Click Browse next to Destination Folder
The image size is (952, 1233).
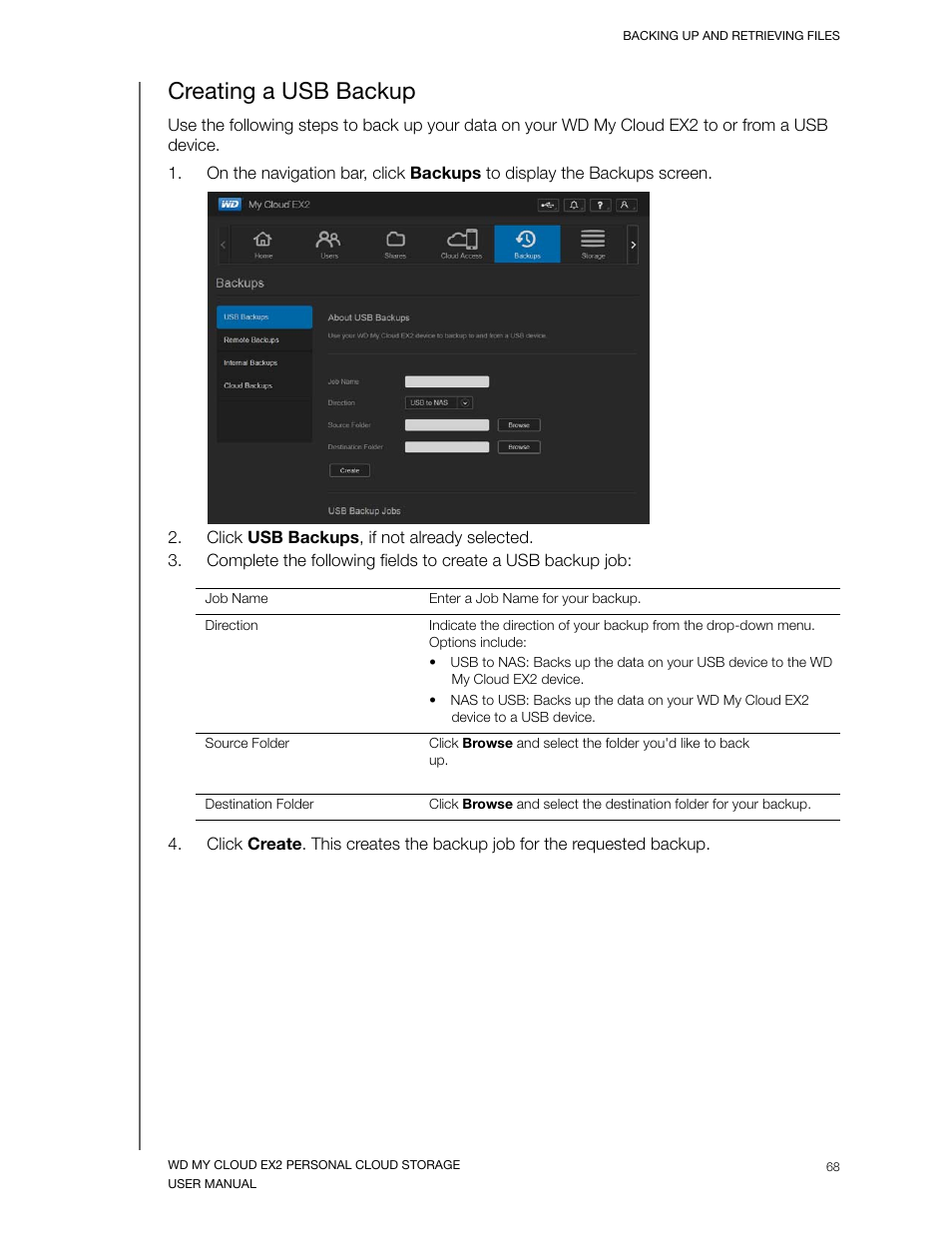coord(519,447)
